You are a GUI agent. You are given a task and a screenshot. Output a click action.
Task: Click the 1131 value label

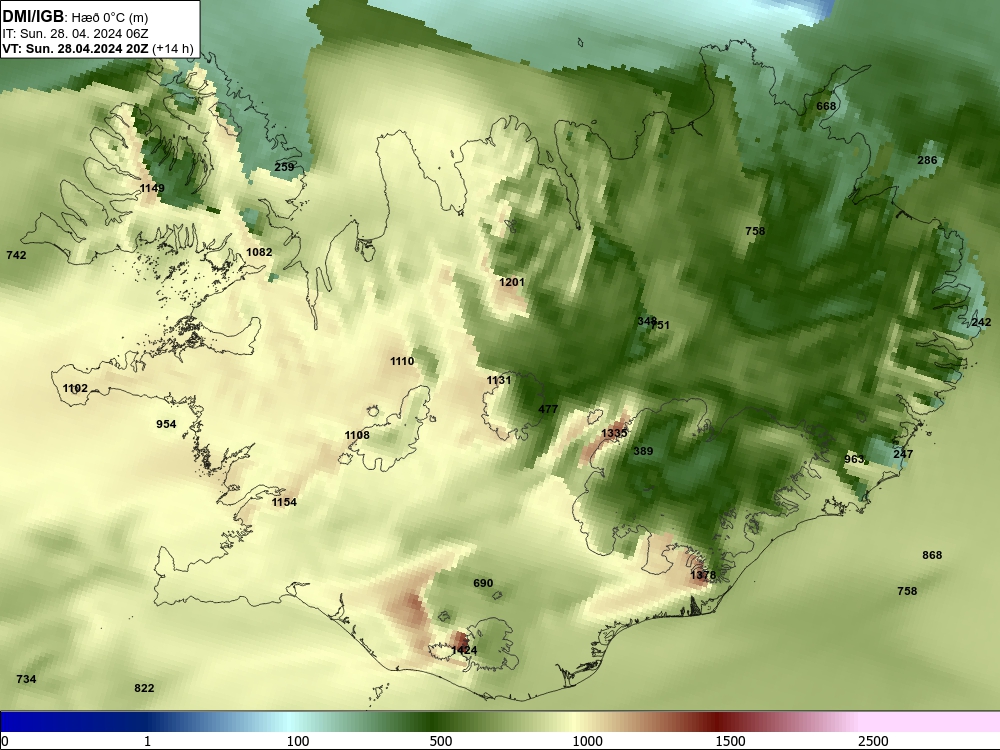pyautogui.click(x=499, y=380)
